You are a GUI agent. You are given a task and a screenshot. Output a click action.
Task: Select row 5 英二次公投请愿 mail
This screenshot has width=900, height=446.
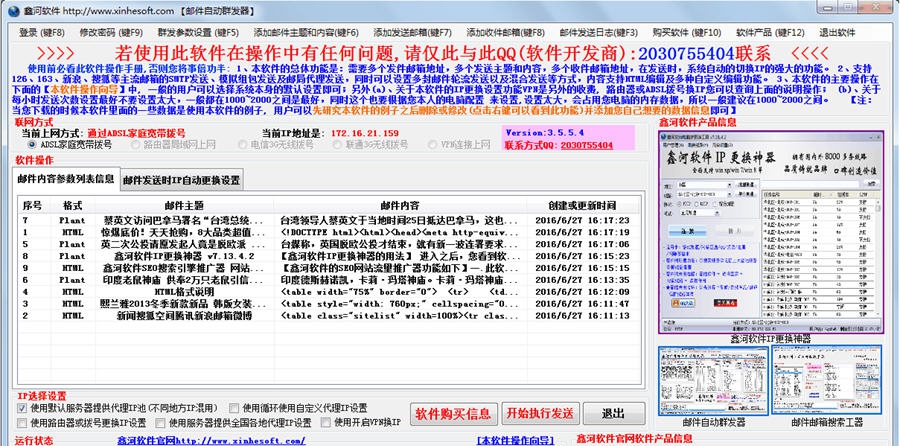click(x=328, y=244)
